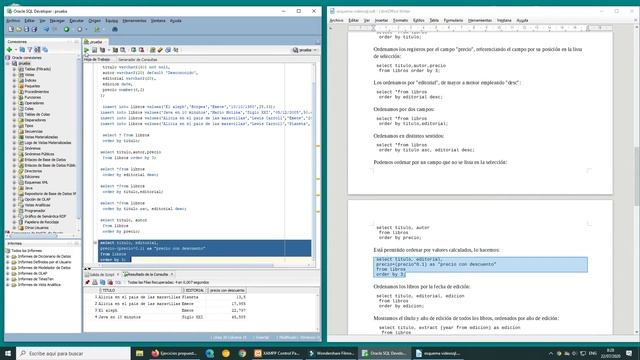Click result cell 'Java en 10 minutos'
Viewport: 640px width, 360px height.
pos(119,317)
